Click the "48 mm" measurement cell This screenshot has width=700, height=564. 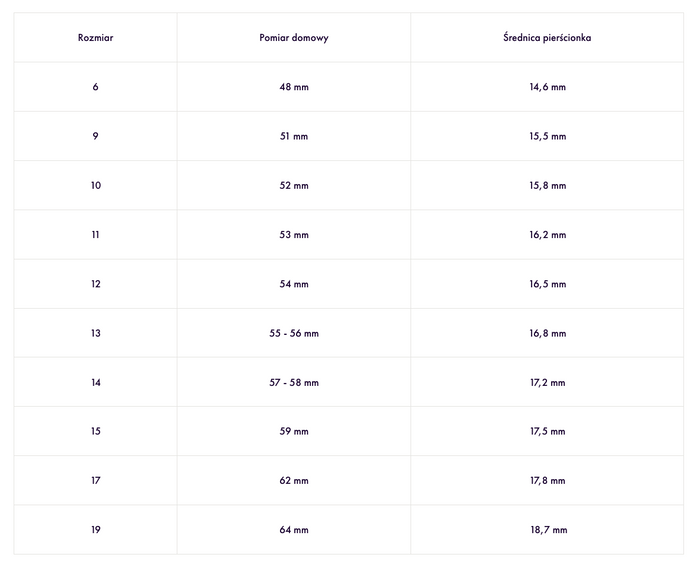tap(294, 87)
